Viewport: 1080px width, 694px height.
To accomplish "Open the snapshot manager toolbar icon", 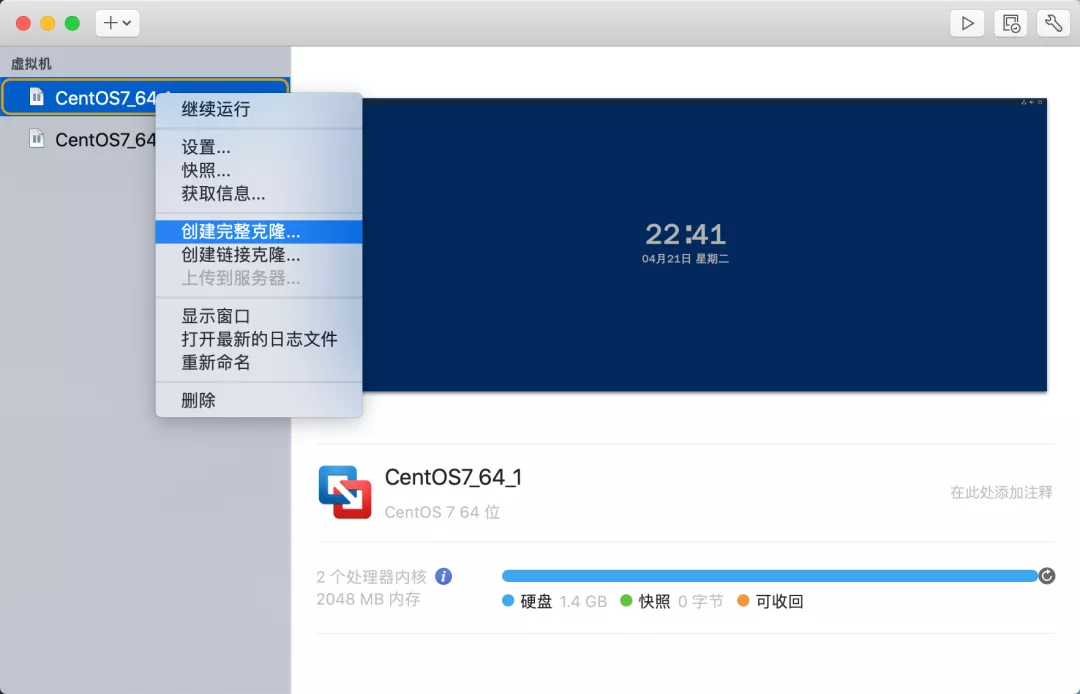I will (x=1010, y=23).
